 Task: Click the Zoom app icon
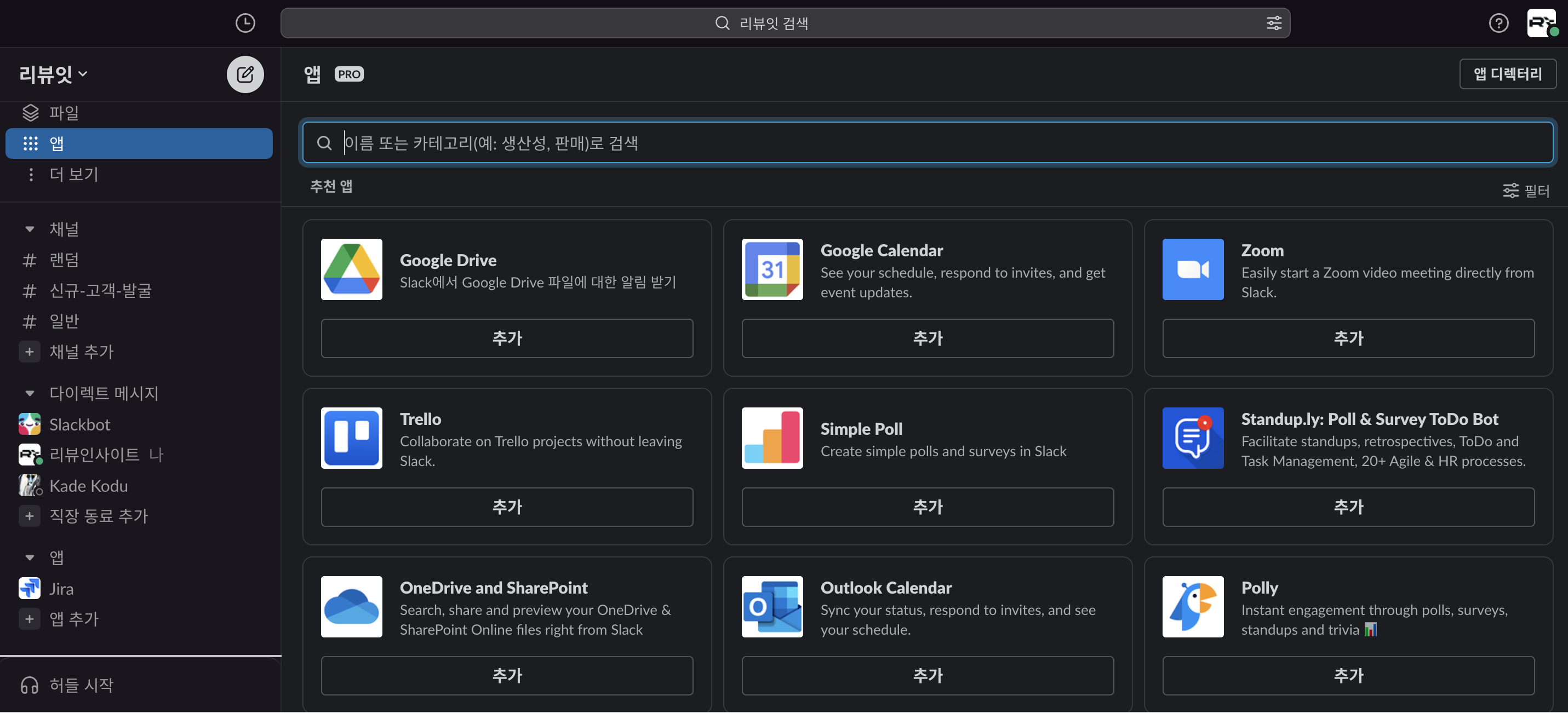coord(1192,269)
